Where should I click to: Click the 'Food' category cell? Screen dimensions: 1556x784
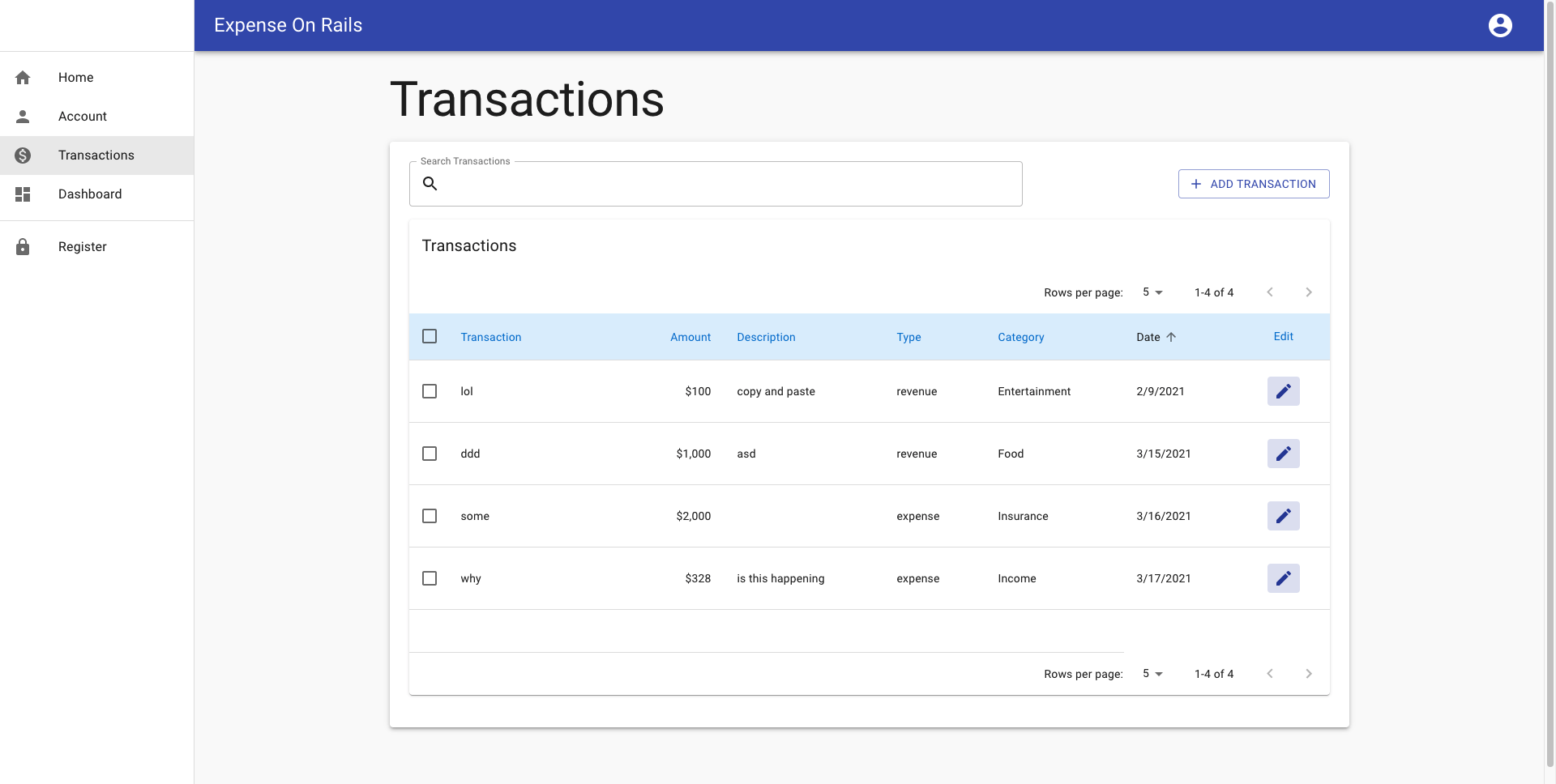tap(1011, 454)
